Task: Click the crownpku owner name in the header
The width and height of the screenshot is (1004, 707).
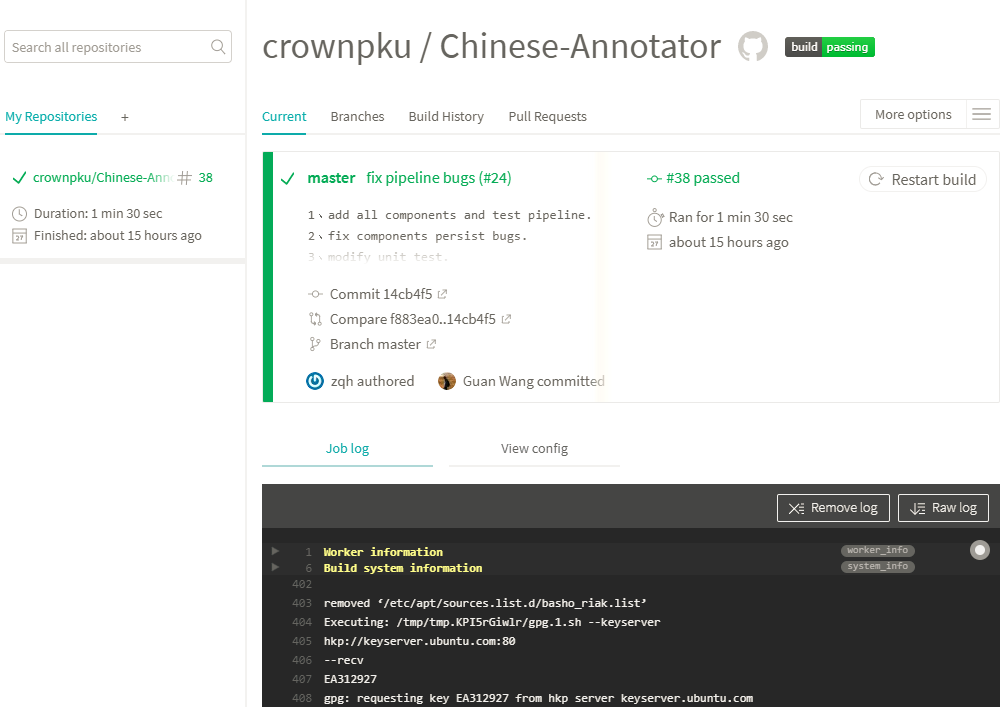Action: 336,46
